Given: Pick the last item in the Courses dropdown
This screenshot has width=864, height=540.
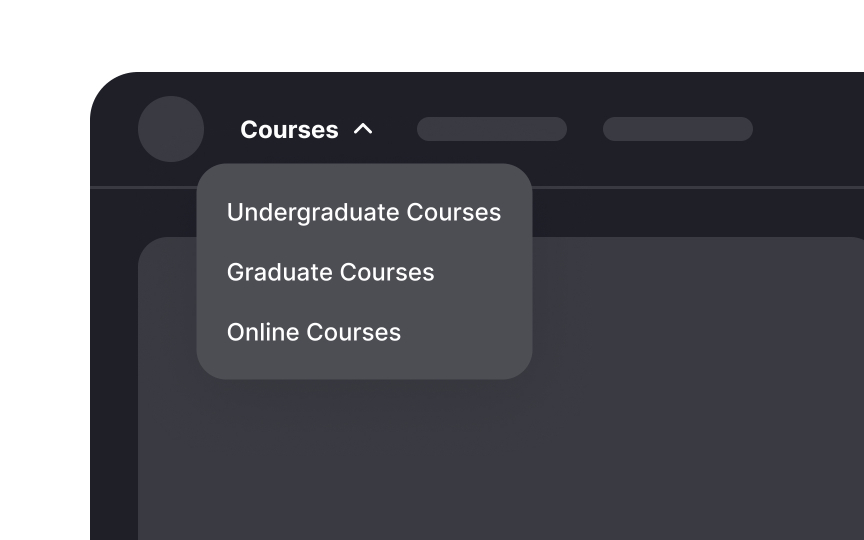Looking at the screenshot, I should [313, 332].
